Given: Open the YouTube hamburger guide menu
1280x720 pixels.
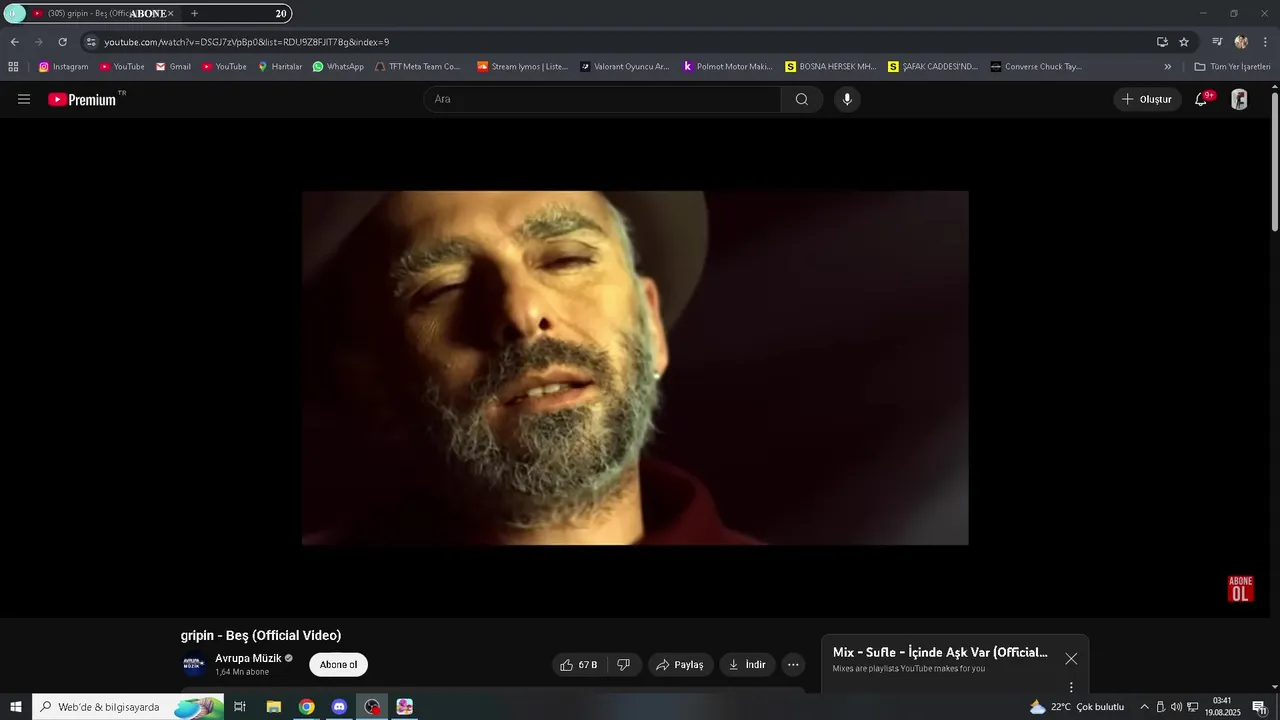Looking at the screenshot, I should coord(24,99).
